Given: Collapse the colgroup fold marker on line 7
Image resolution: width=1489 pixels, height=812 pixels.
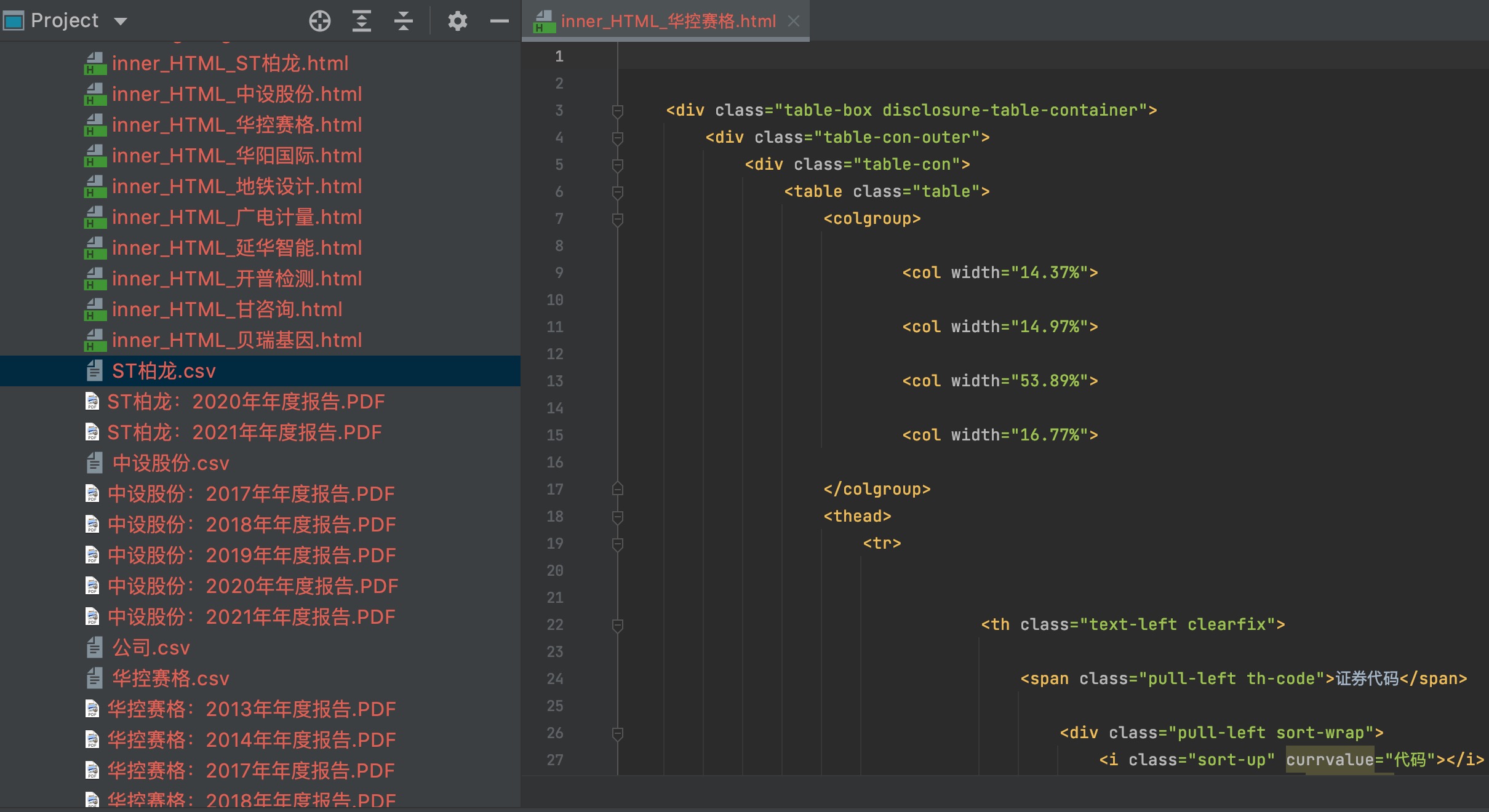Looking at the screenshot, I should [618, 219].
